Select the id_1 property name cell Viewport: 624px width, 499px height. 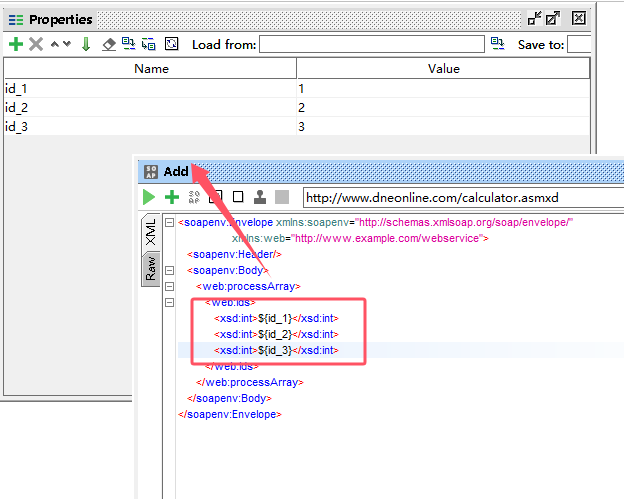click(x=150, y=88)
